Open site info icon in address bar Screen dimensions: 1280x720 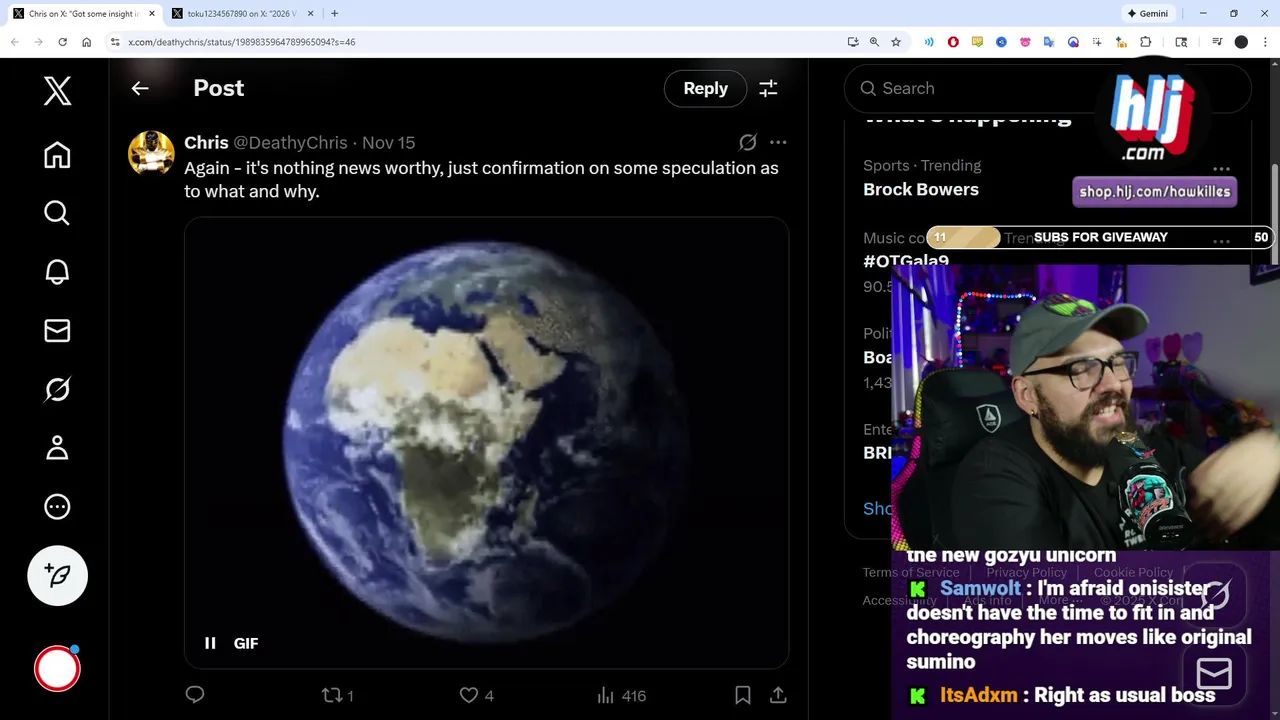coord(115,42)
